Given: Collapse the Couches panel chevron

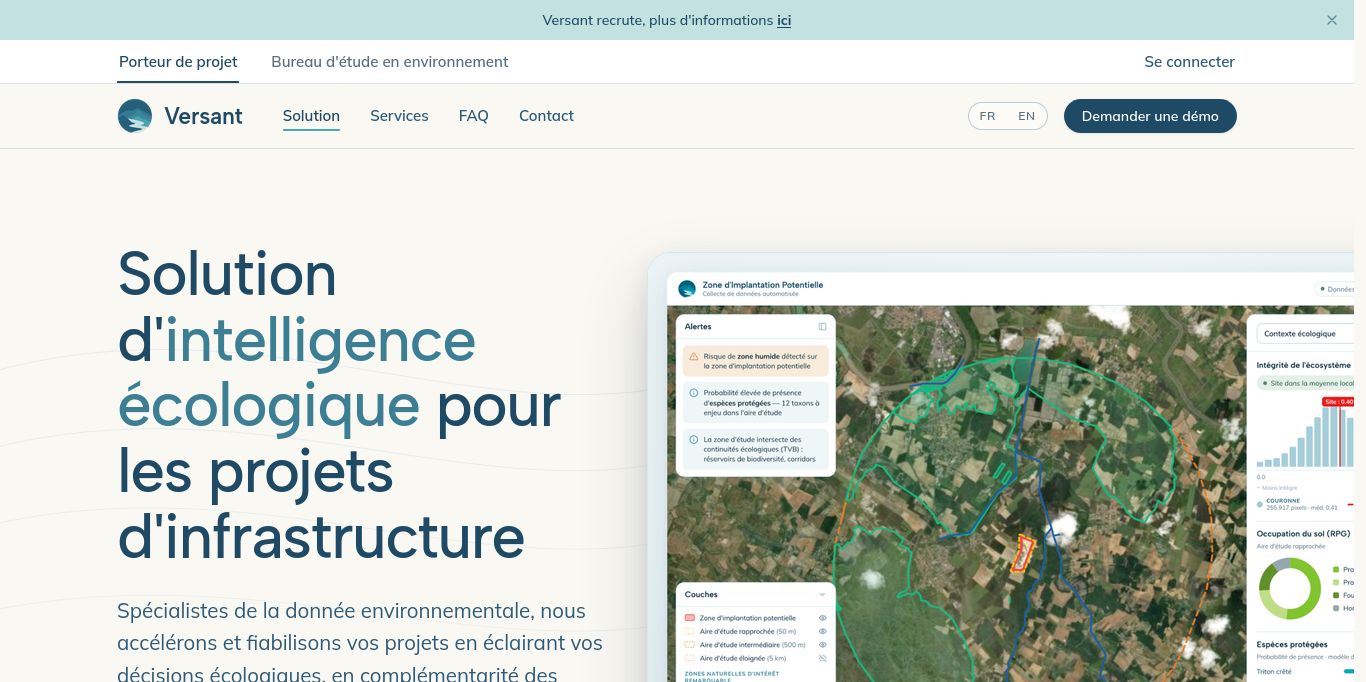Looking at the screenshot, I should coord(822,595).
